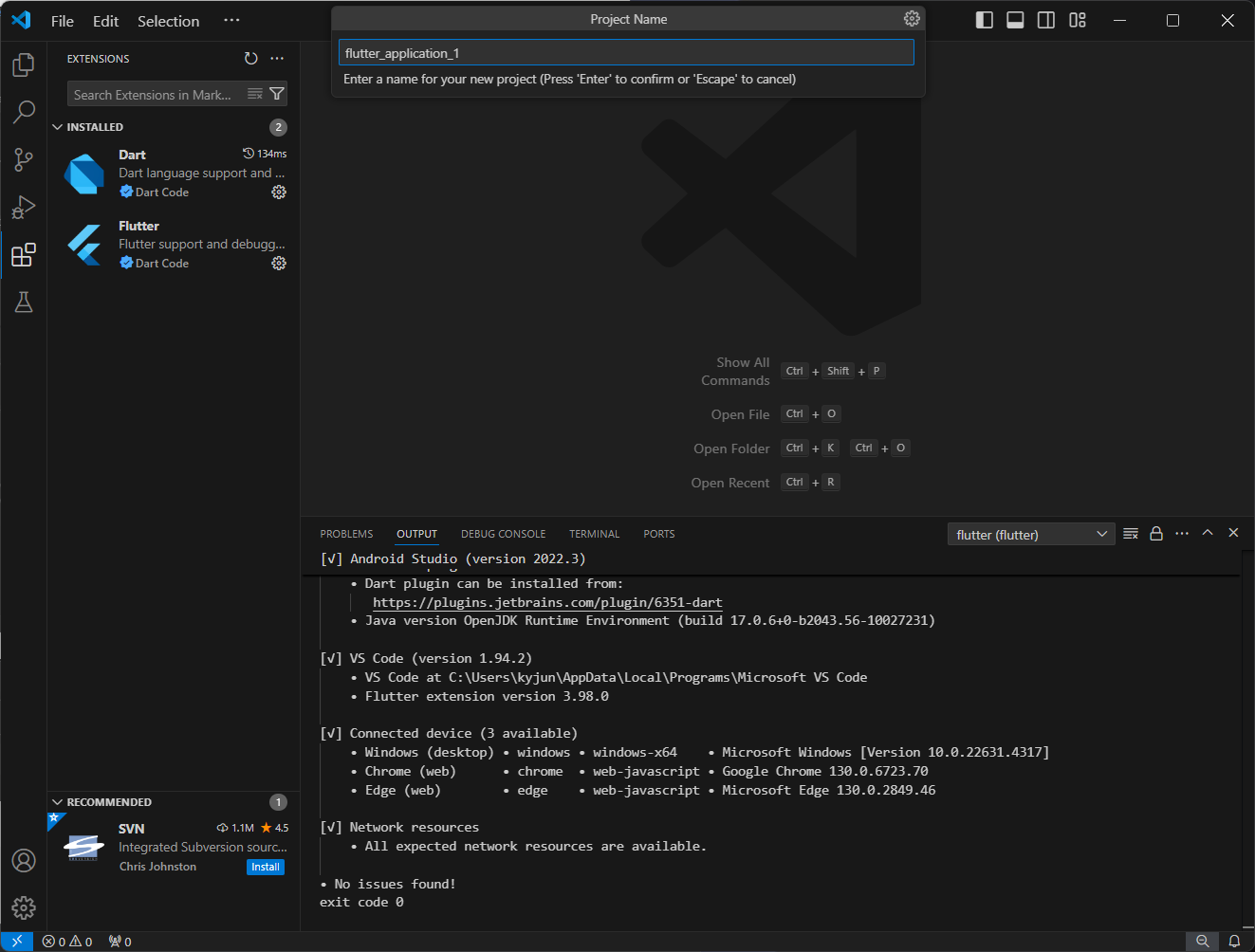Switch to the PORTS tab

coord(658,534)
